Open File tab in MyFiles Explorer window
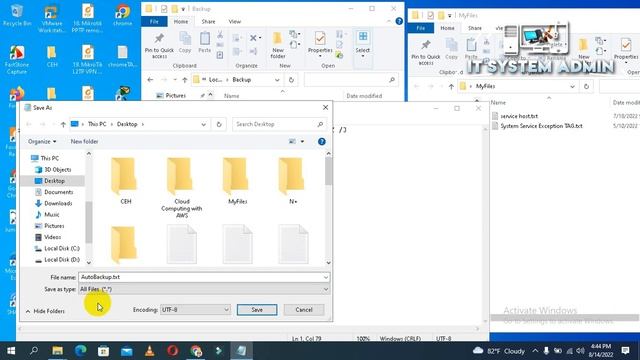The image size is (640, 360). tap(421, 28)
